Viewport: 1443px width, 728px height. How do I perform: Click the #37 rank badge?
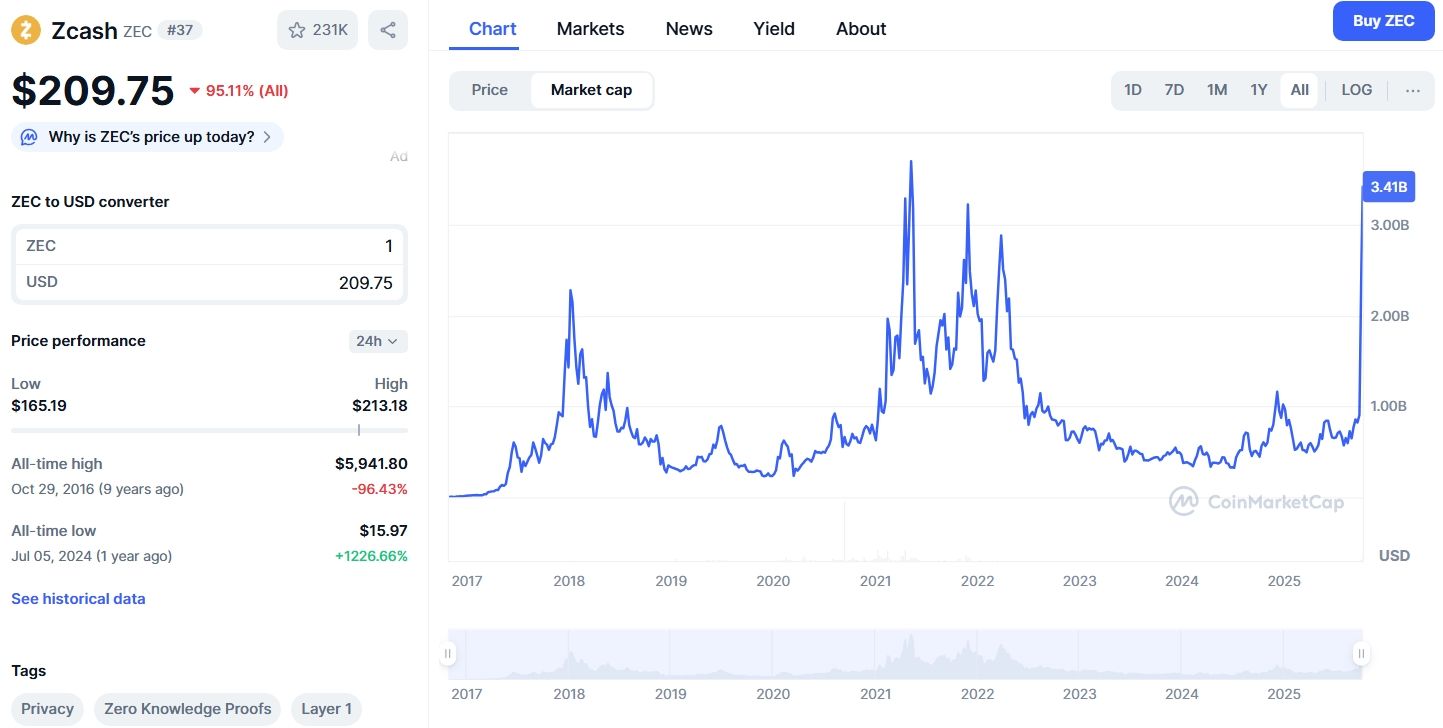(x=180, y=30)
